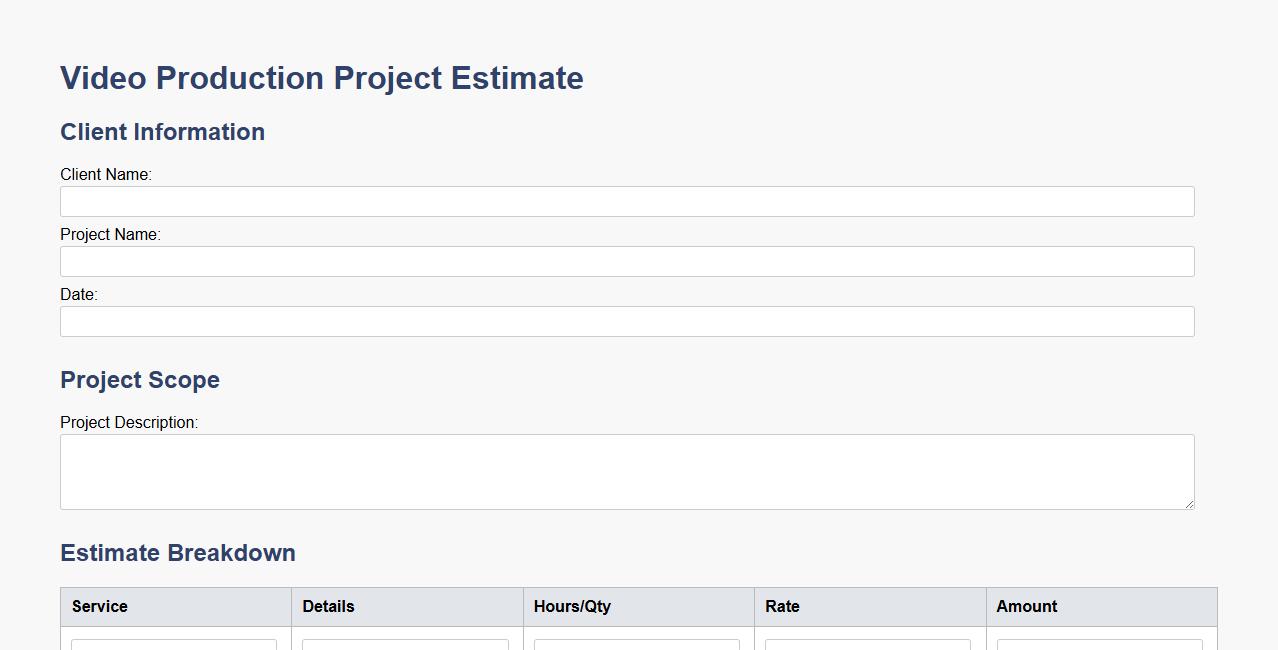
Task: Select the Date input field
Action: [627, 321]
